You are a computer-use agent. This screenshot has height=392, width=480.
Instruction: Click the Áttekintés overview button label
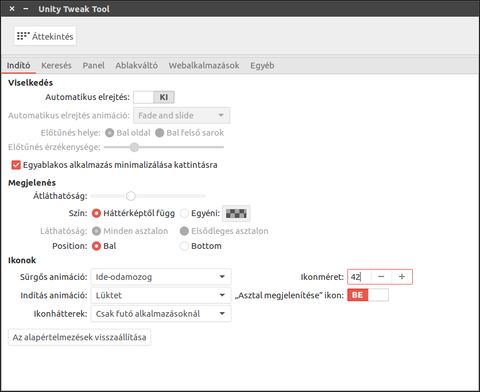(x=53, y=36)
